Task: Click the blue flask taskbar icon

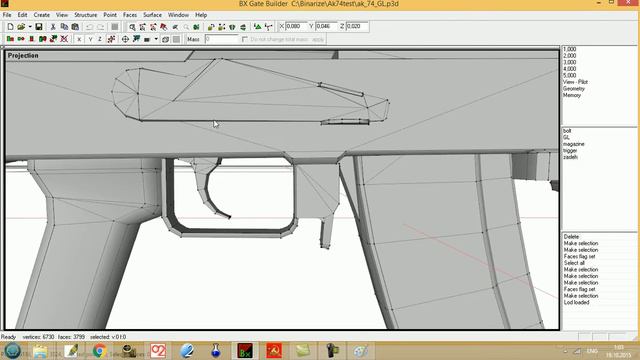Action: 216,351
